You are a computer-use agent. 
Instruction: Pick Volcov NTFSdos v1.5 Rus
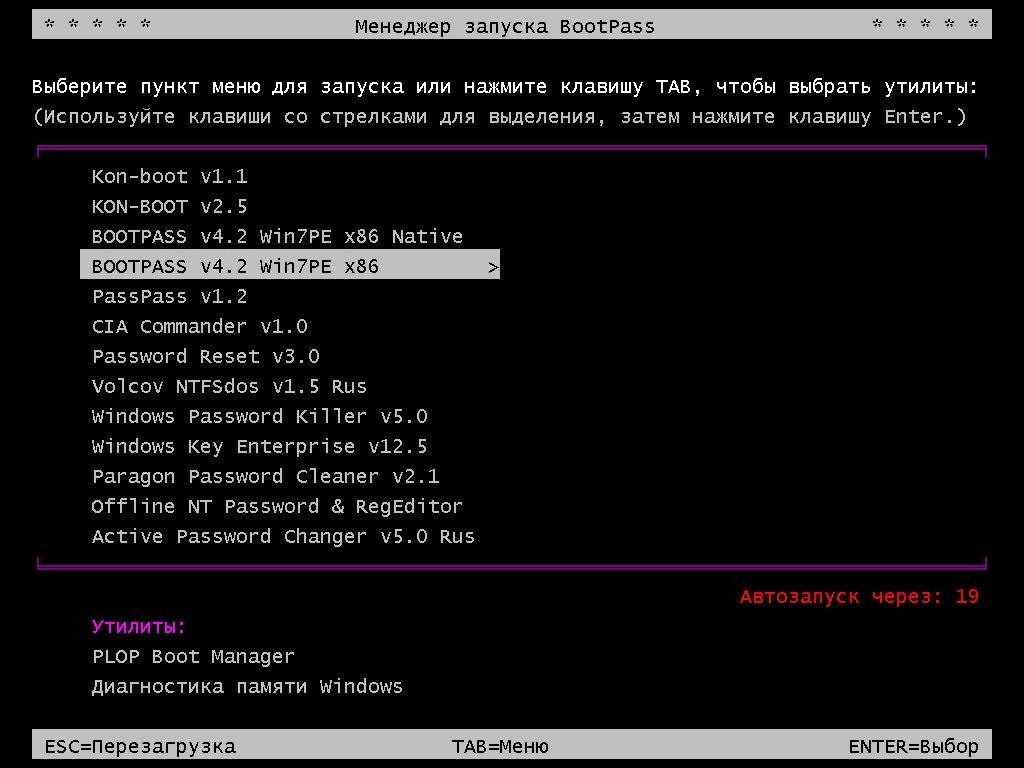coord(229,387)
